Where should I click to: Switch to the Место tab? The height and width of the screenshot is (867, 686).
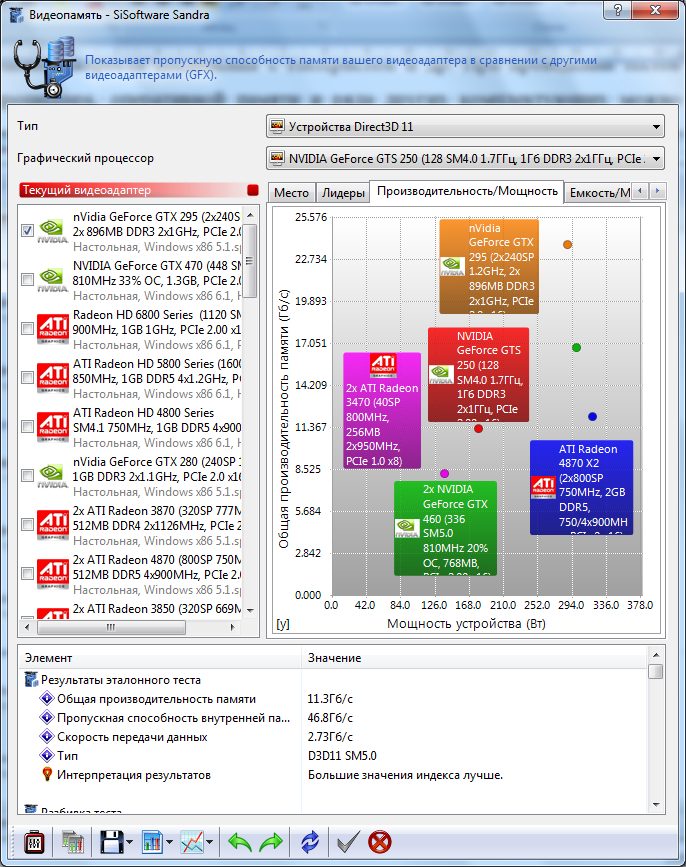click(x=291, y=193)
